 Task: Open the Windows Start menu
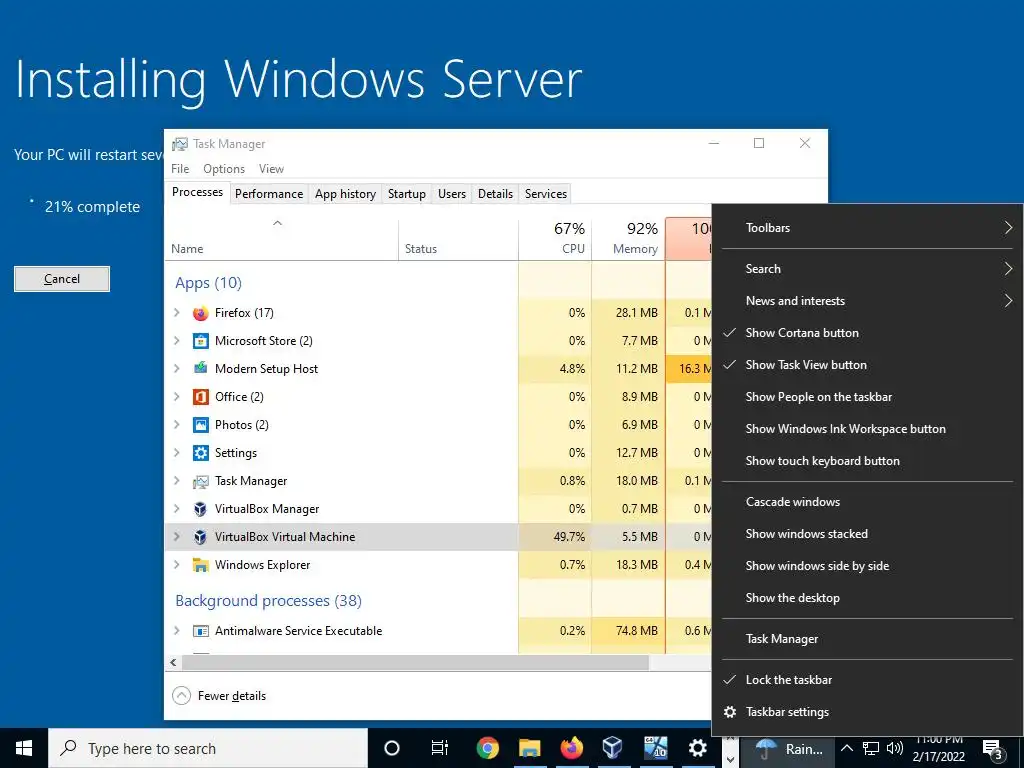[x=24, y=748]
